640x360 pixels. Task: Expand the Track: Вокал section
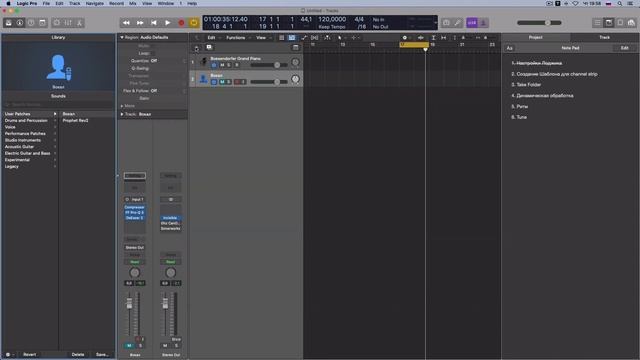point(122,114)
